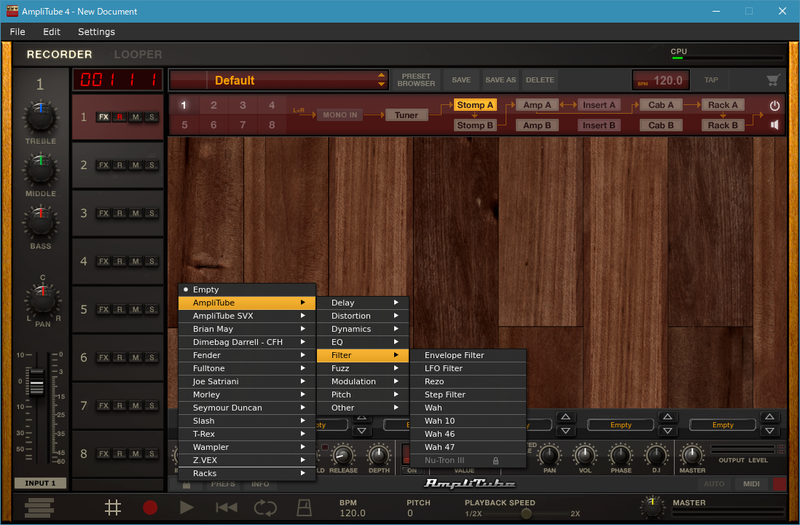The height and width of the screenshot is (525, 800).
Task: Select Amp A in signal chain
Action: tap(537, 105)
